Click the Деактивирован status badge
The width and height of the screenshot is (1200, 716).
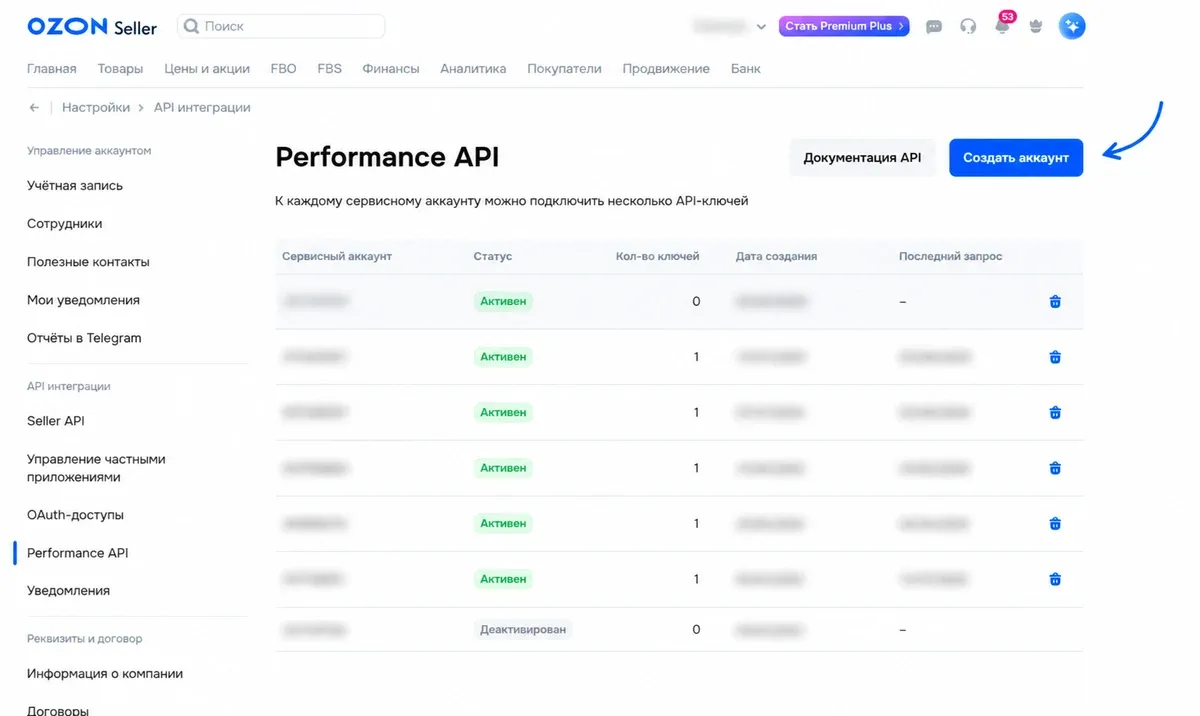523,630
